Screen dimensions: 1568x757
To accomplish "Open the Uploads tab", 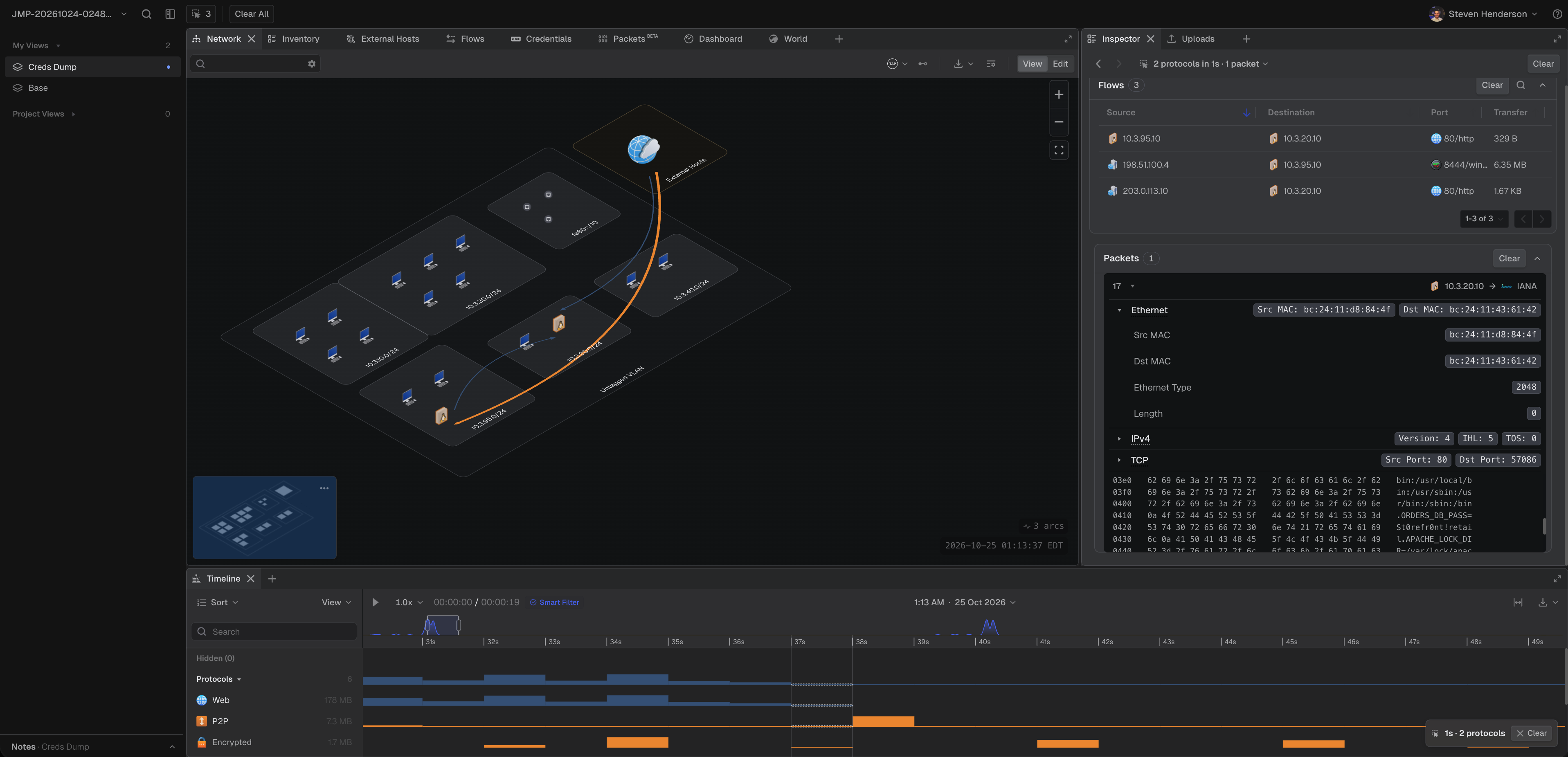I will (x=1190, y=39).
